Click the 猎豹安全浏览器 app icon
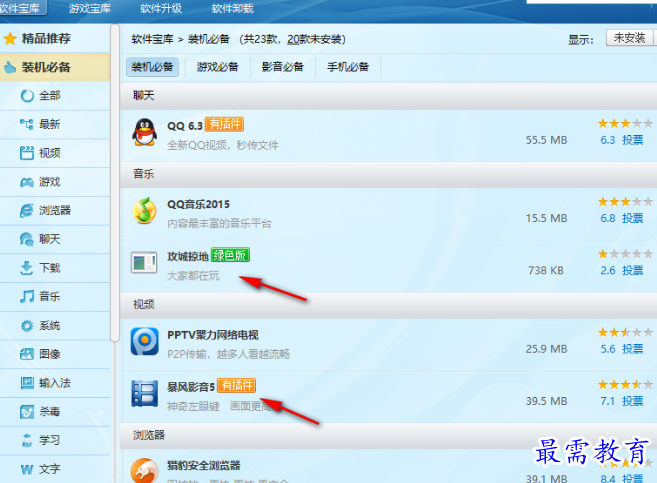 pyautogui.click(x=145, y=470)
